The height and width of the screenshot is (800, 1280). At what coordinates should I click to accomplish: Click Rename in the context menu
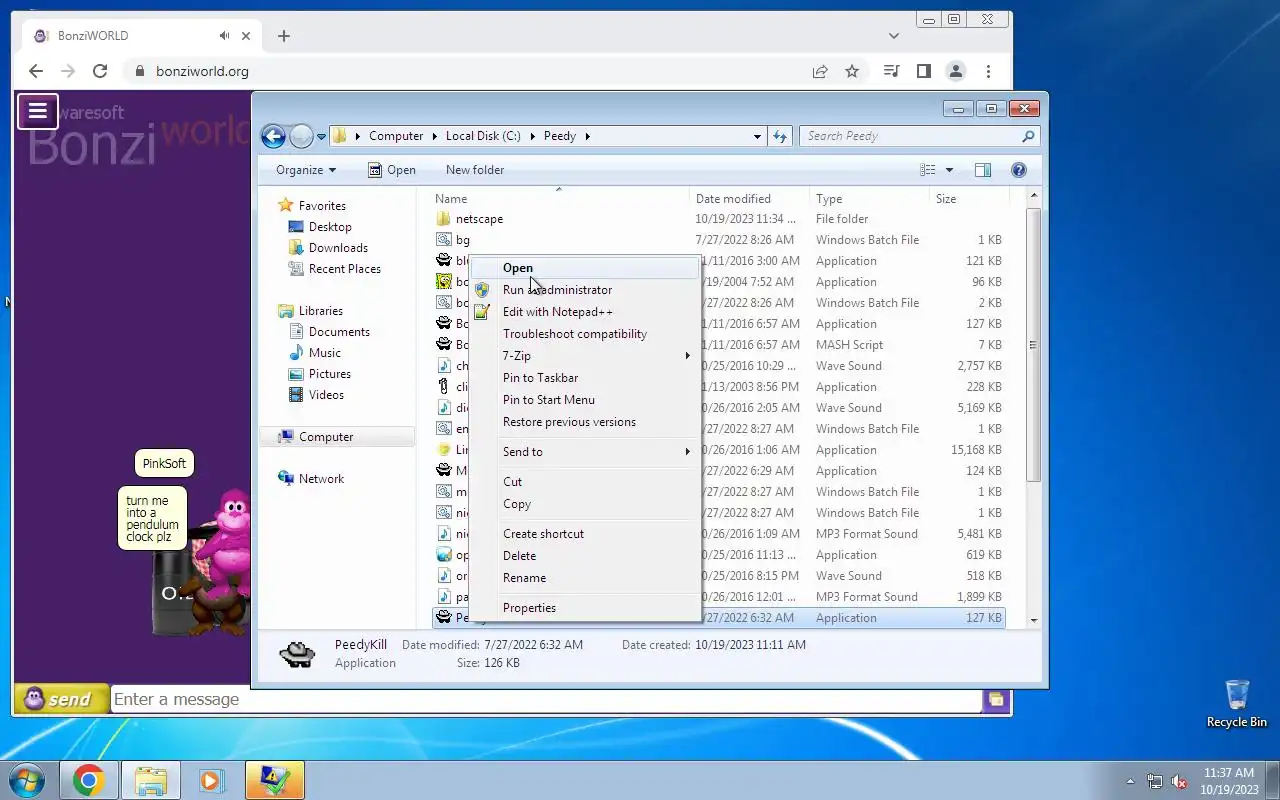point(585,578)
